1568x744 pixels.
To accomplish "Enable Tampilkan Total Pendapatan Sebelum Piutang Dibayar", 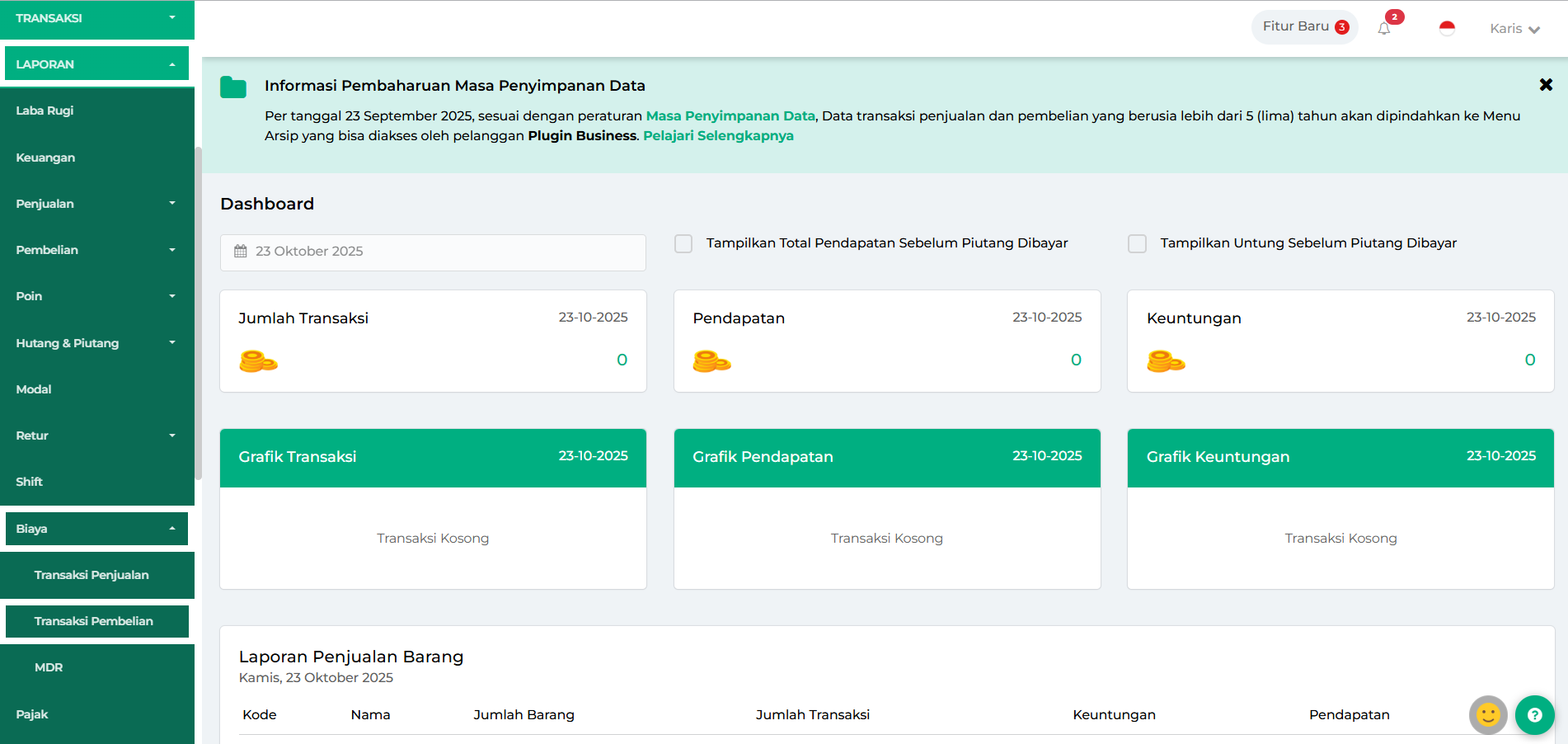I will pyautogui.click(x=683, y=243).
